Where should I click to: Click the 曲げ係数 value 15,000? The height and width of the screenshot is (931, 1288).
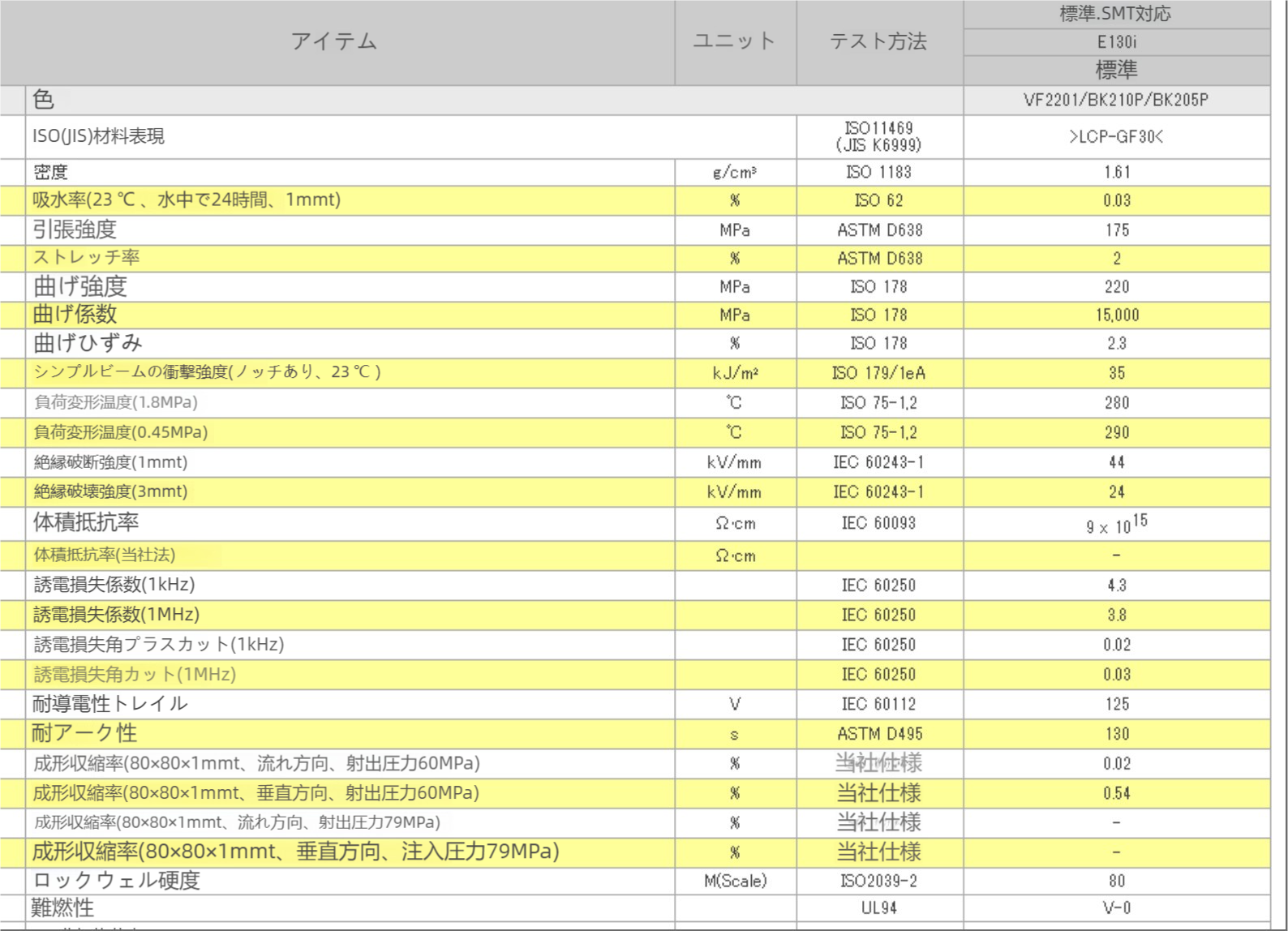pos(1117,315)
